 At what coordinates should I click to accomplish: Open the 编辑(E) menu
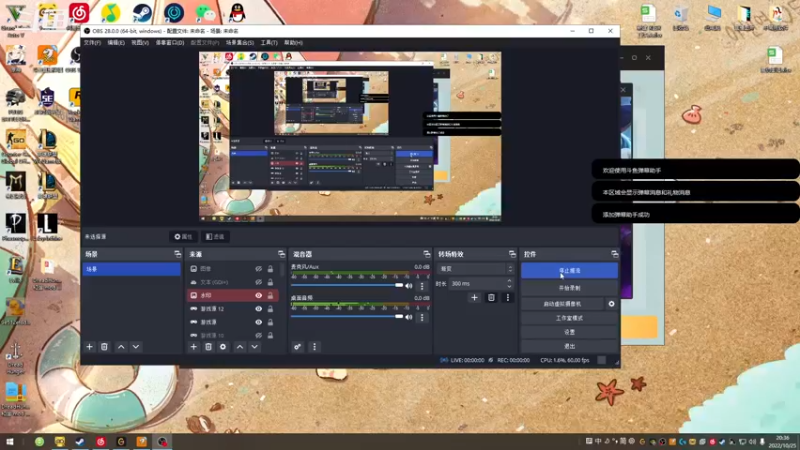coord(116,43)
